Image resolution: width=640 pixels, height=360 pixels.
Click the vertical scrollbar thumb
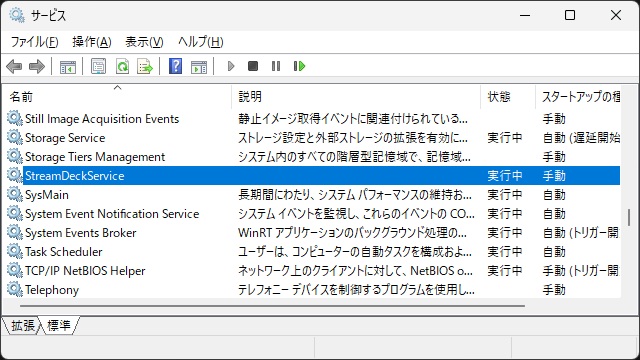pyautogui.click(x=629, y=217)
